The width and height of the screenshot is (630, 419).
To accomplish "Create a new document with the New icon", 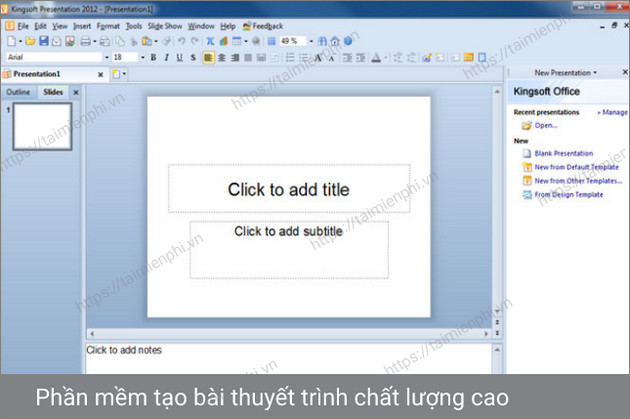I will pyautogui.click(x=12, y=41).
